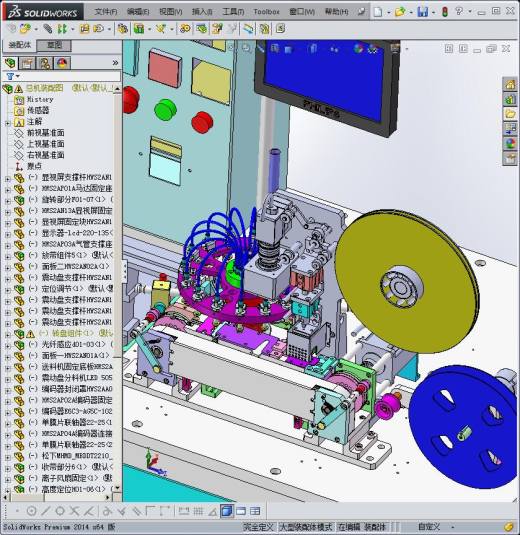Open the 帮助(H) menu
The height and width of the screenshot is (535, 520).
coord(336,12)
